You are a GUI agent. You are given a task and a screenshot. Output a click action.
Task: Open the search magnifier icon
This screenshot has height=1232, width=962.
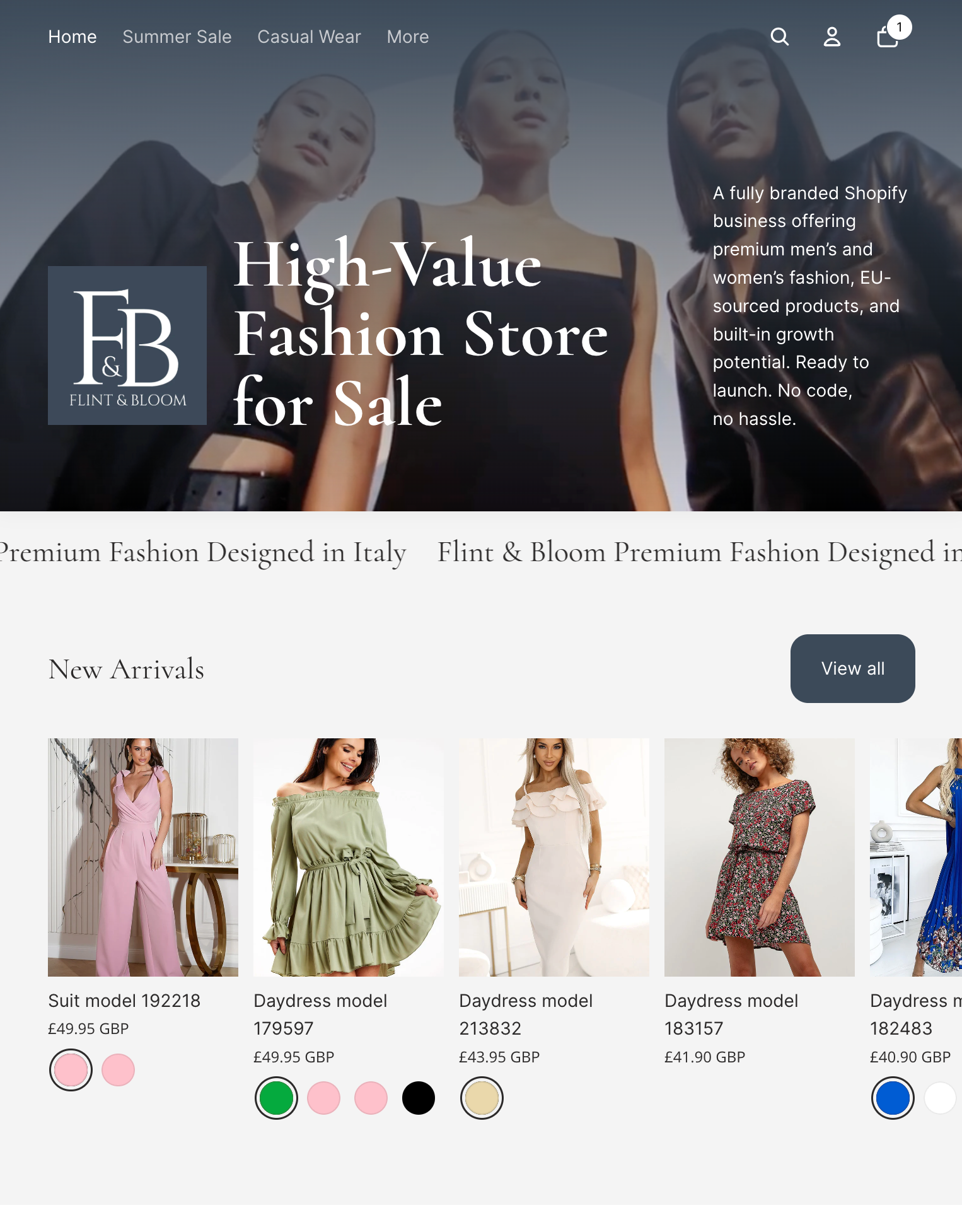tap(780, 37)
